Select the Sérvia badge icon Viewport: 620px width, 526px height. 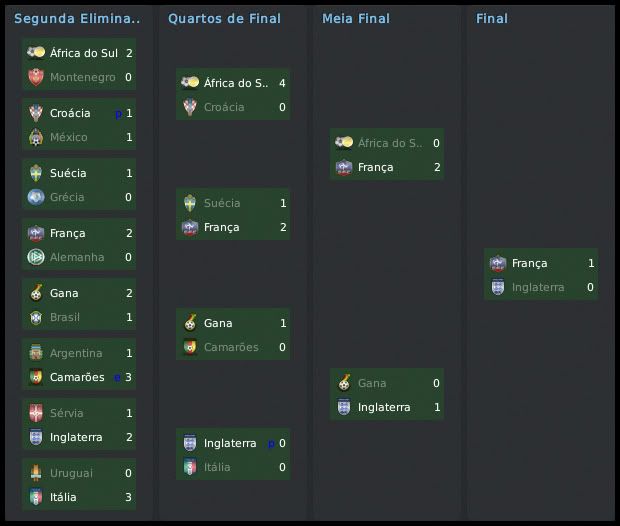[35, 413]
